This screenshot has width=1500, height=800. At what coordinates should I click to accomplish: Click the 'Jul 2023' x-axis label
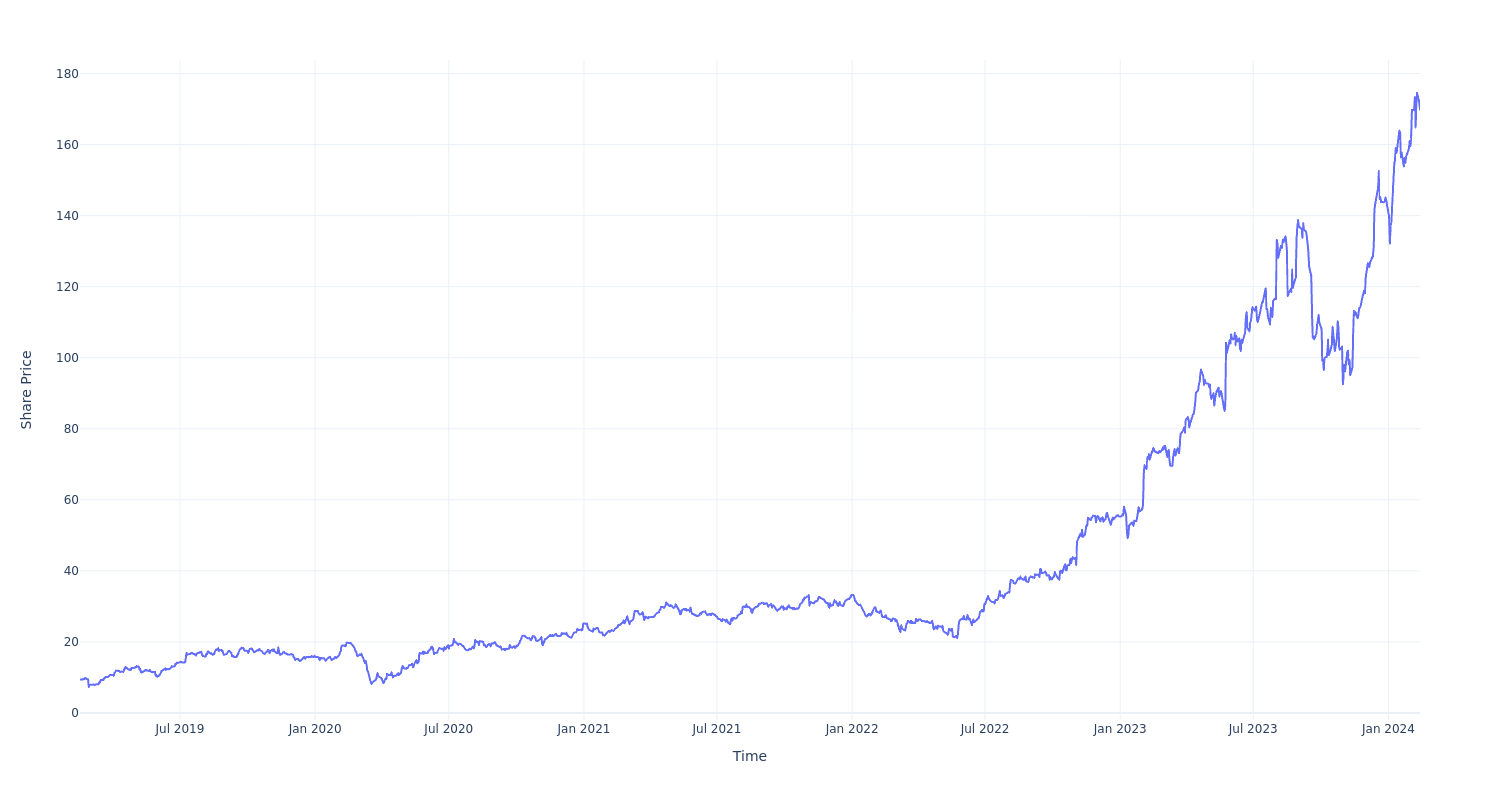1253,729
